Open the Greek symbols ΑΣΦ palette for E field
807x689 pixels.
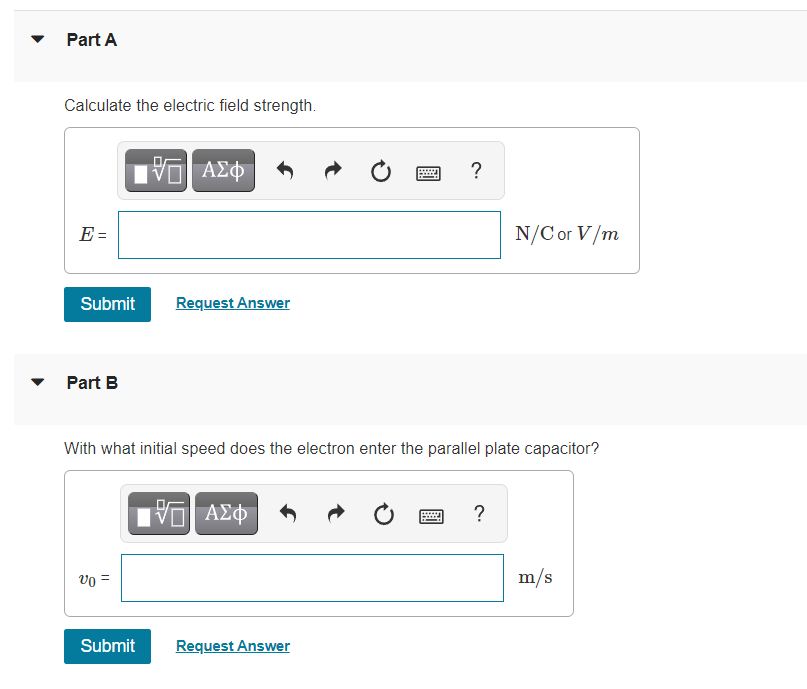pos(223,170)
